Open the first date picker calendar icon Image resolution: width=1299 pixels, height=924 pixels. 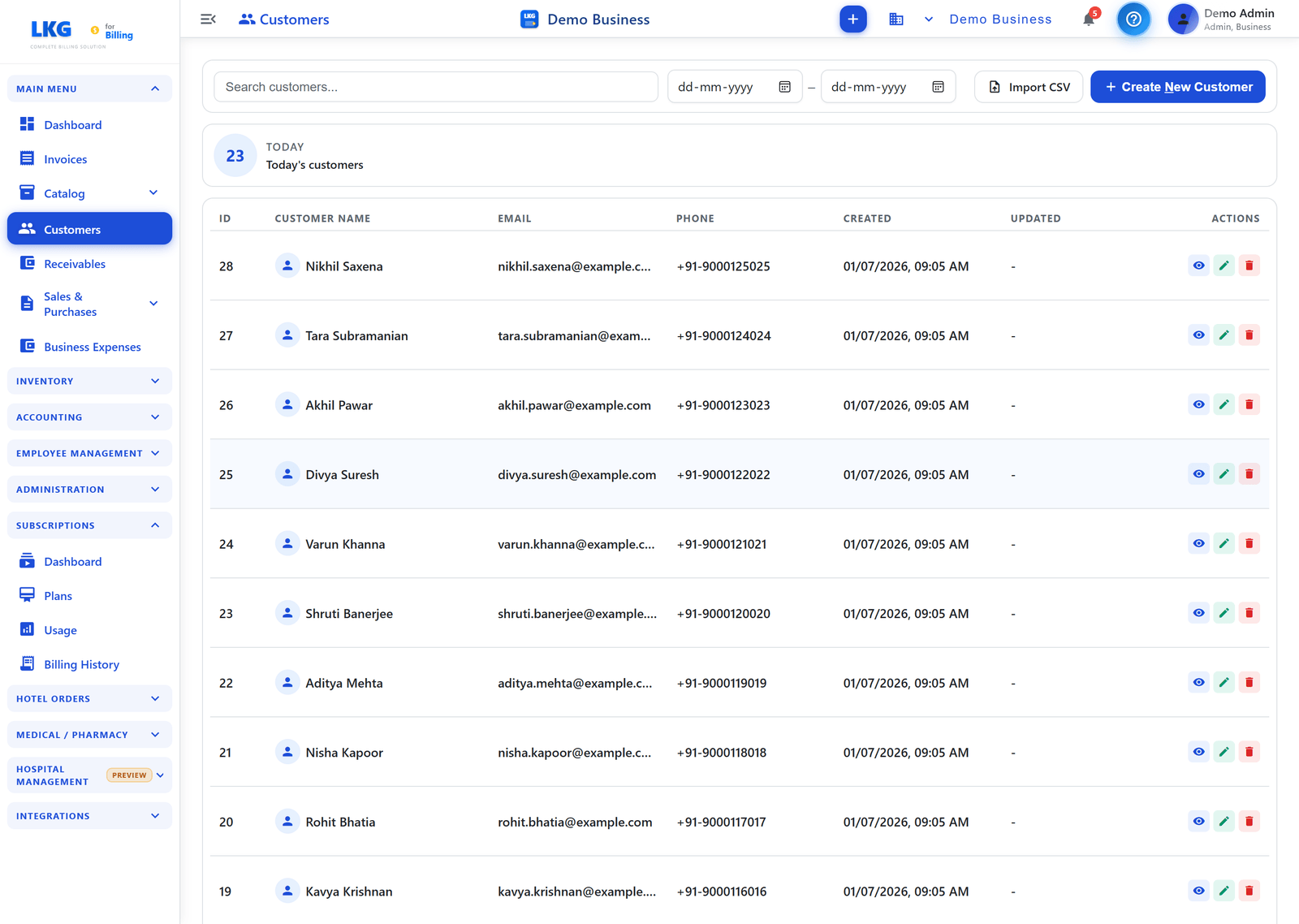(x=784, y=87)
